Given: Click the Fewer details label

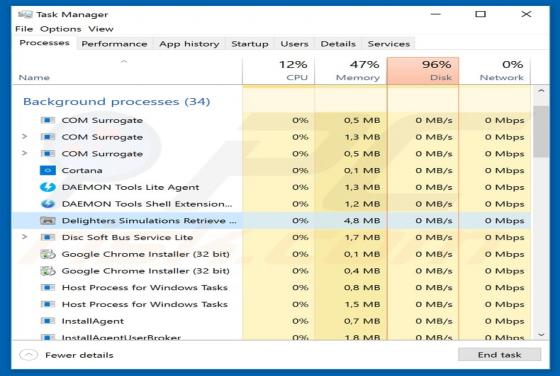Looking at the screenshot, I should click(79, 355).
